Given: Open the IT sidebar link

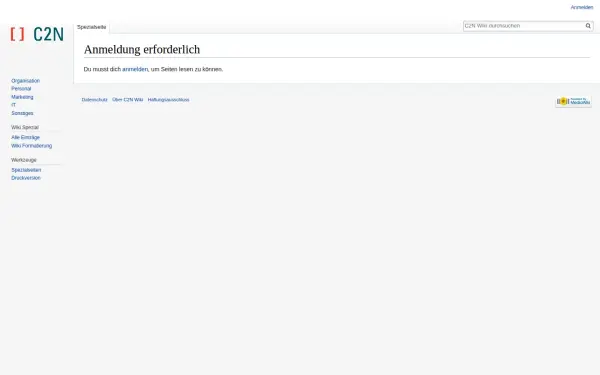Looking at the screenshot, I should [13, 105].
